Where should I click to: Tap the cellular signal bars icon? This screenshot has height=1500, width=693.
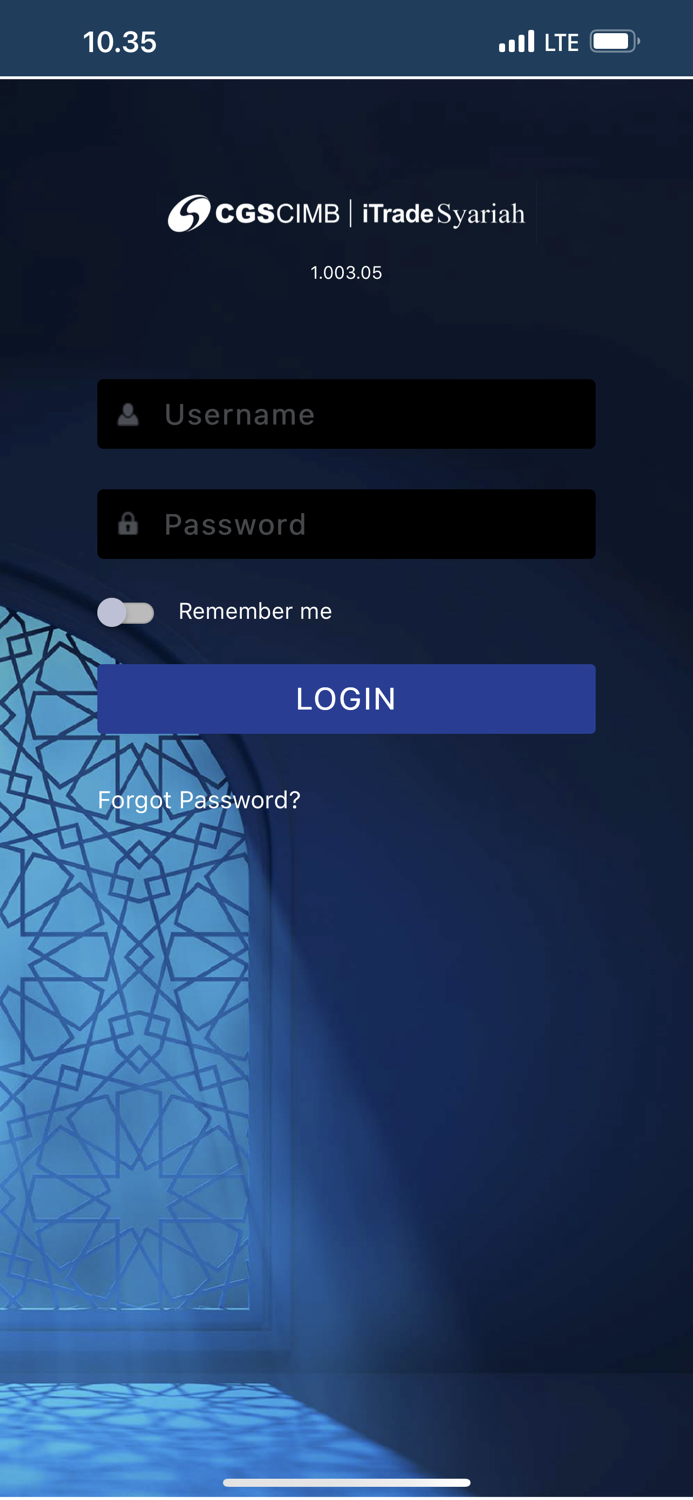tap(517, 41)
